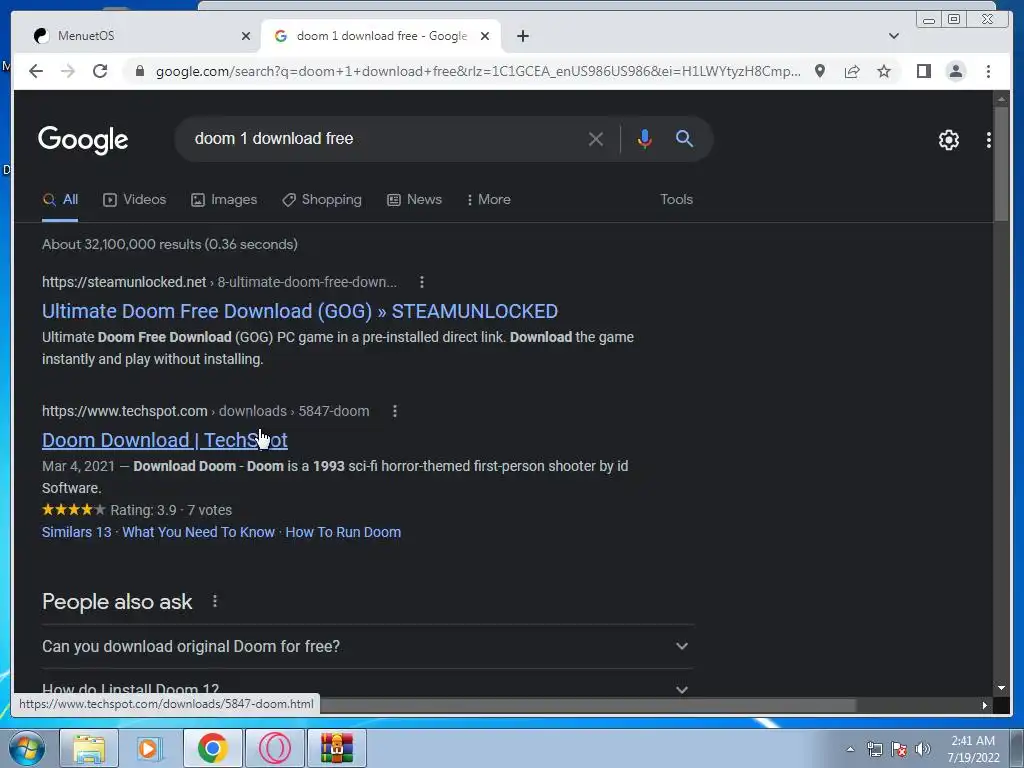1024x768 pixels.
Task: Share this page via the share icon
Action: coord(852,71)
